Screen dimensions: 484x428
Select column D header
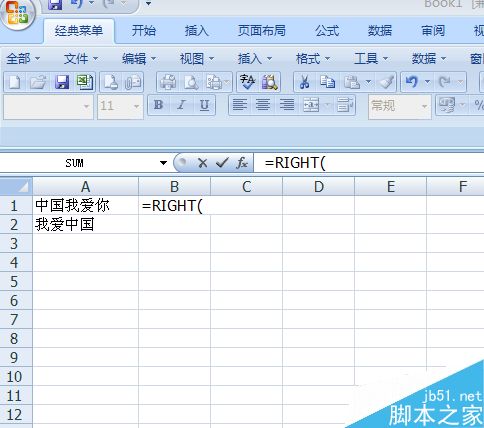pyautogui.click(x=319, y=187)
